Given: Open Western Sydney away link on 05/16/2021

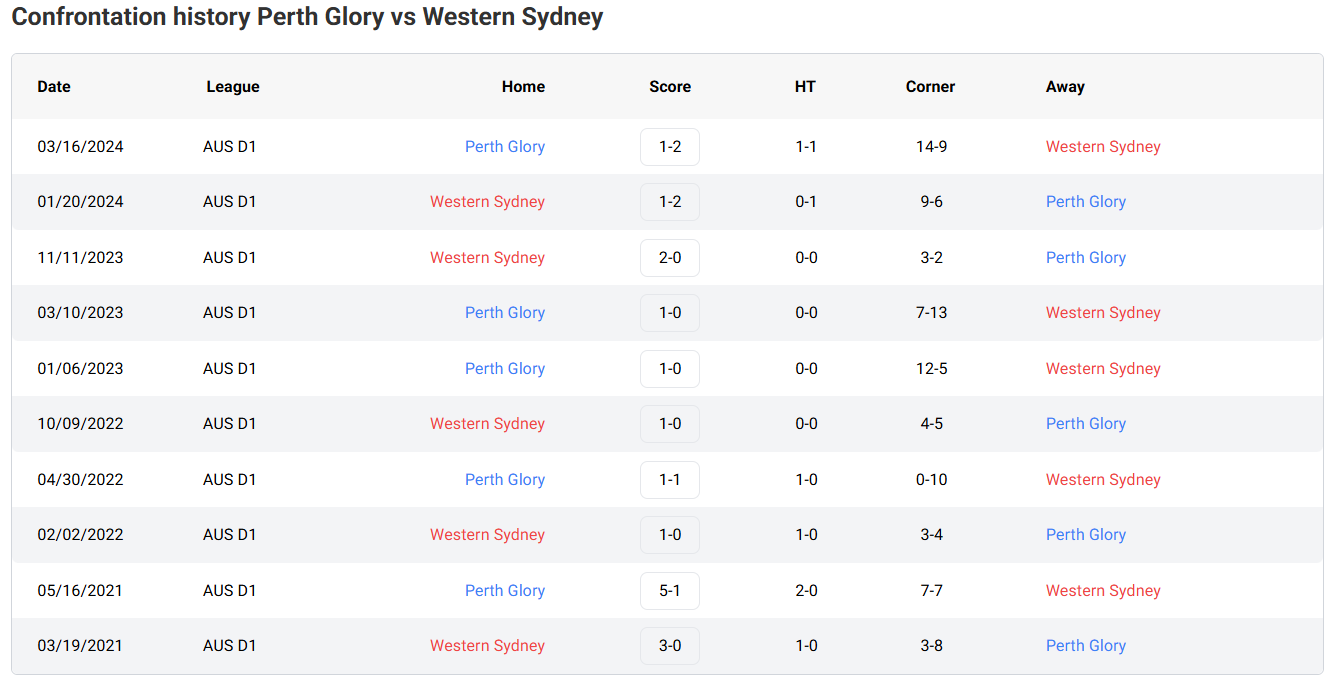Looking at the screenshot, I should pos(1103,591).
